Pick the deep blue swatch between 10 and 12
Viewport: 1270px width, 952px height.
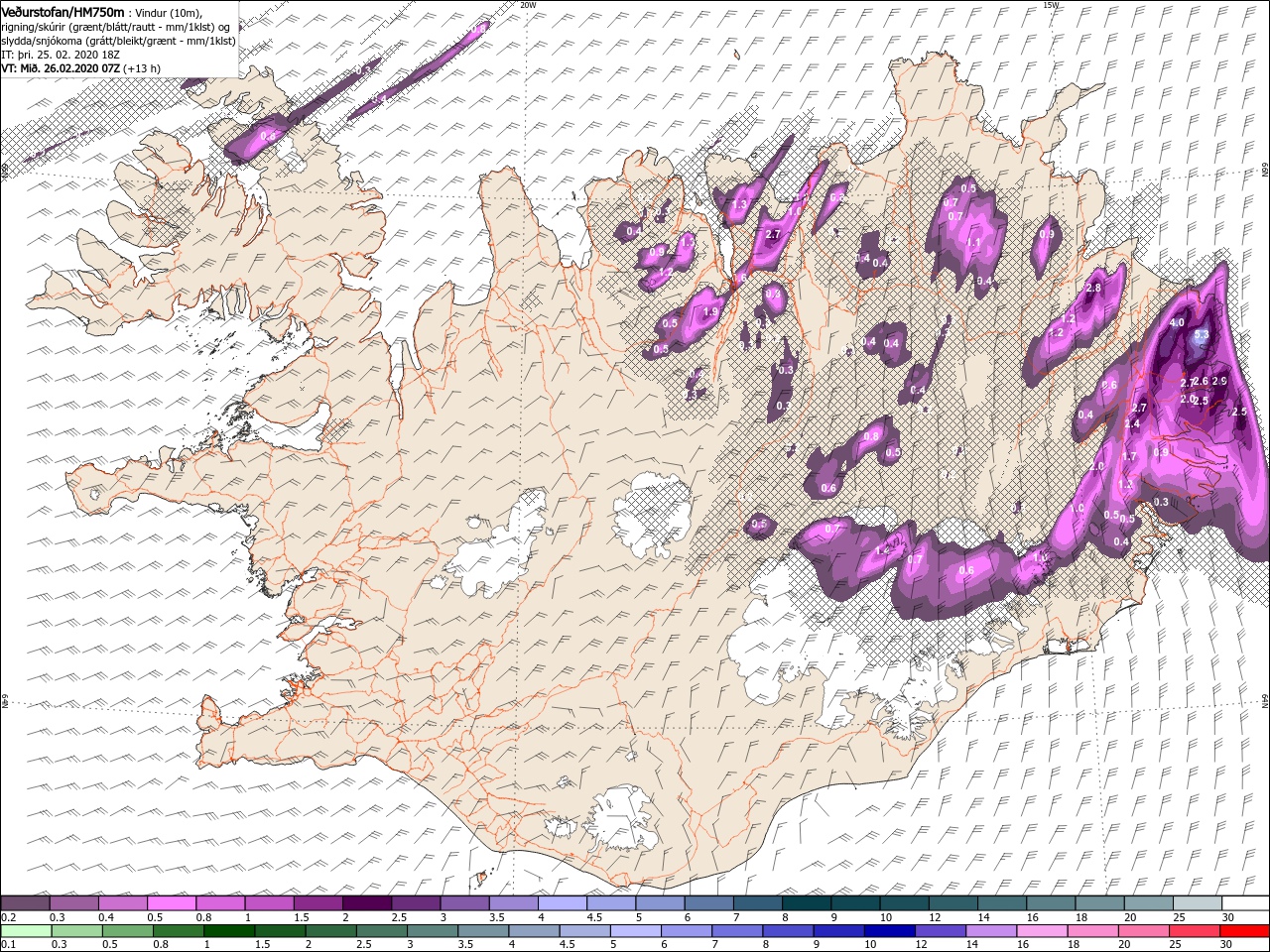(x=887, y=931)
